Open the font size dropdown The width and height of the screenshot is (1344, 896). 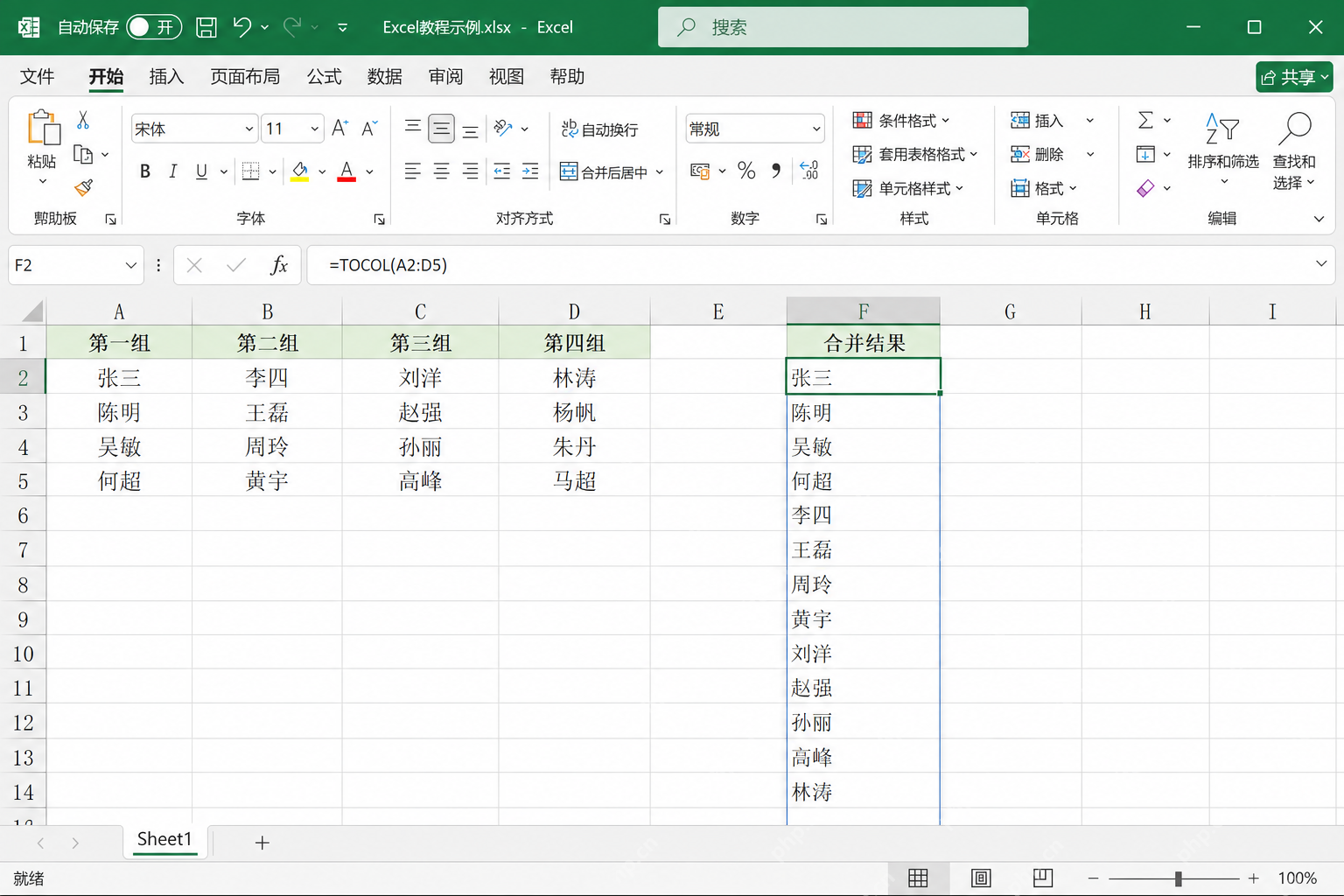point(315,129)
